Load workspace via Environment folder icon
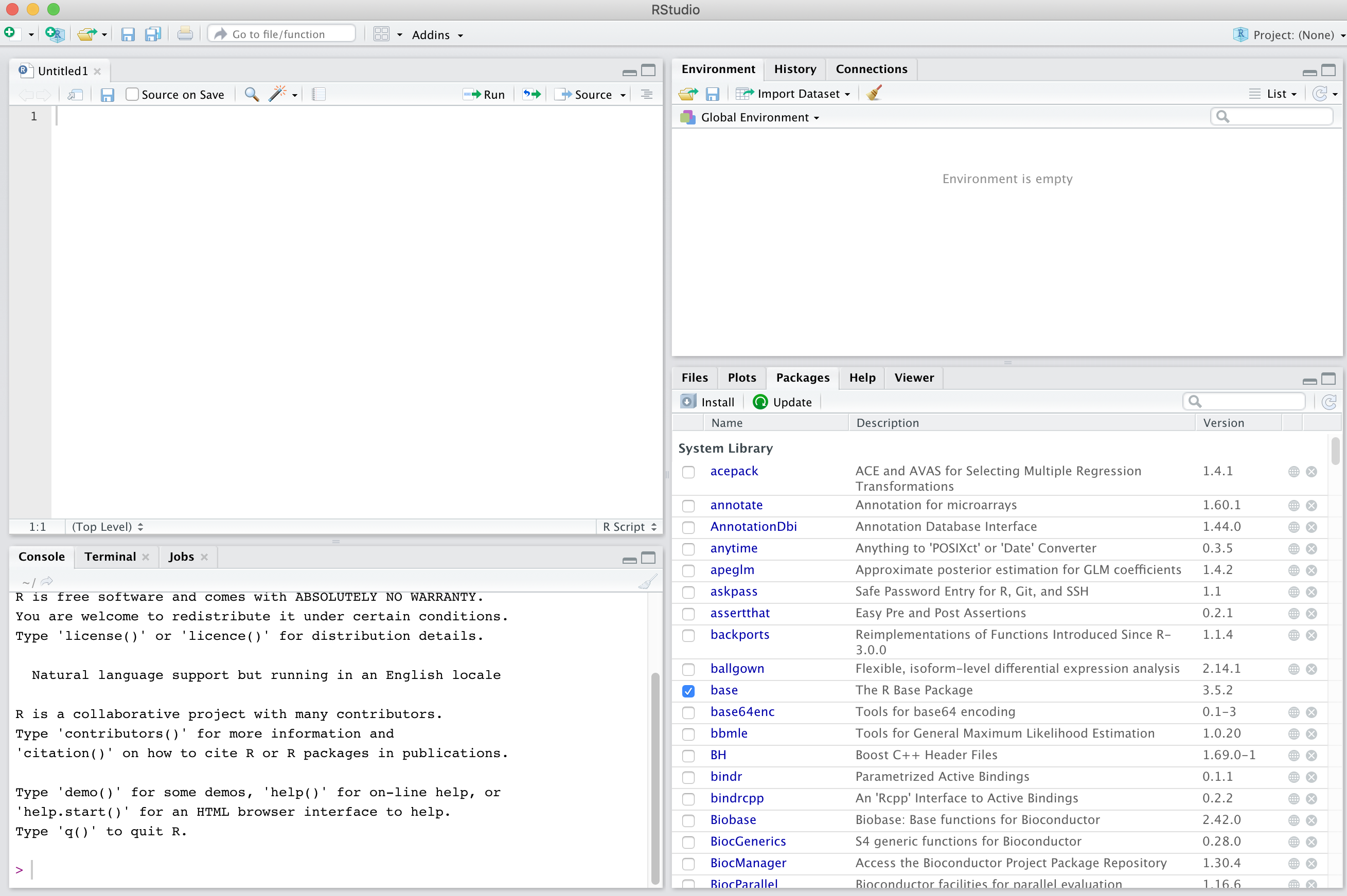The height and width of the screenshot is (896, 1347). [688, 94]
